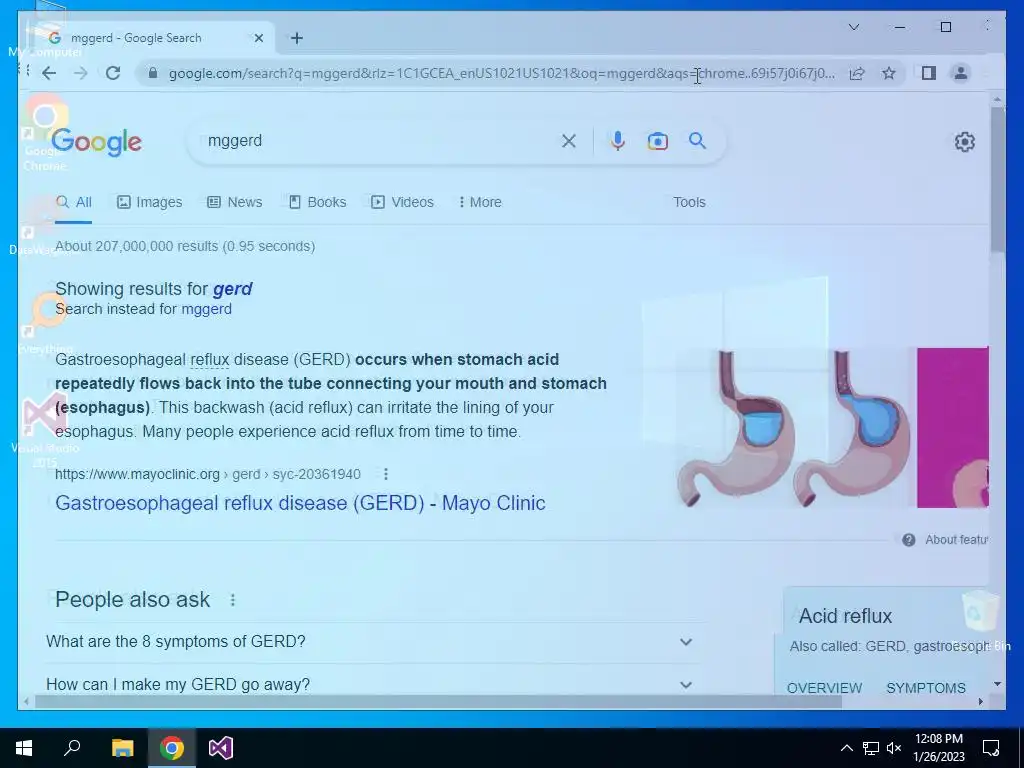Click the muted volume tray icon
1024x768 pixels.
tap(894, 748)
